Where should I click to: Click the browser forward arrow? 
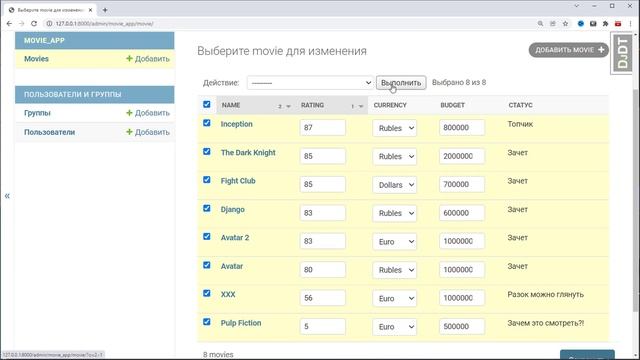tap(21, 24)
